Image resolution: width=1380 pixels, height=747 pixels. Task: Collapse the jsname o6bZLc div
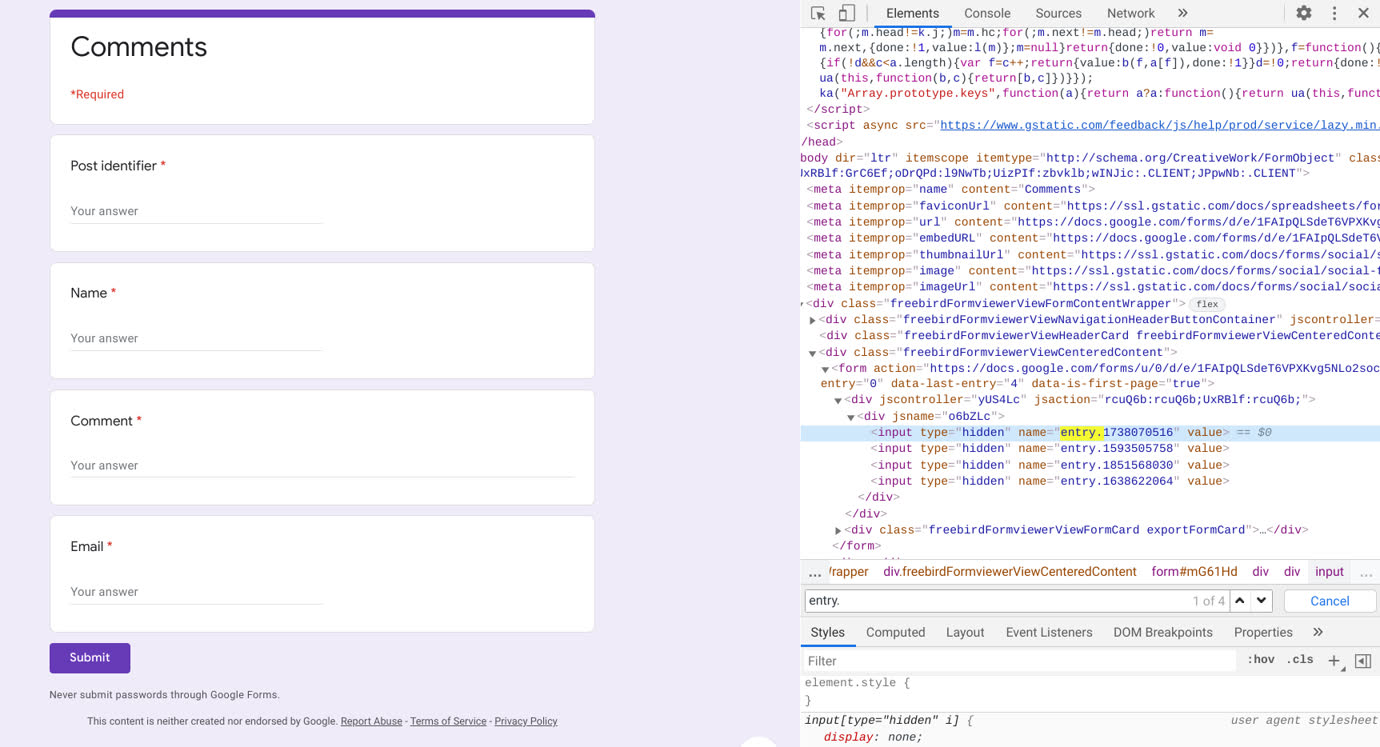click(x=851, y=417)
